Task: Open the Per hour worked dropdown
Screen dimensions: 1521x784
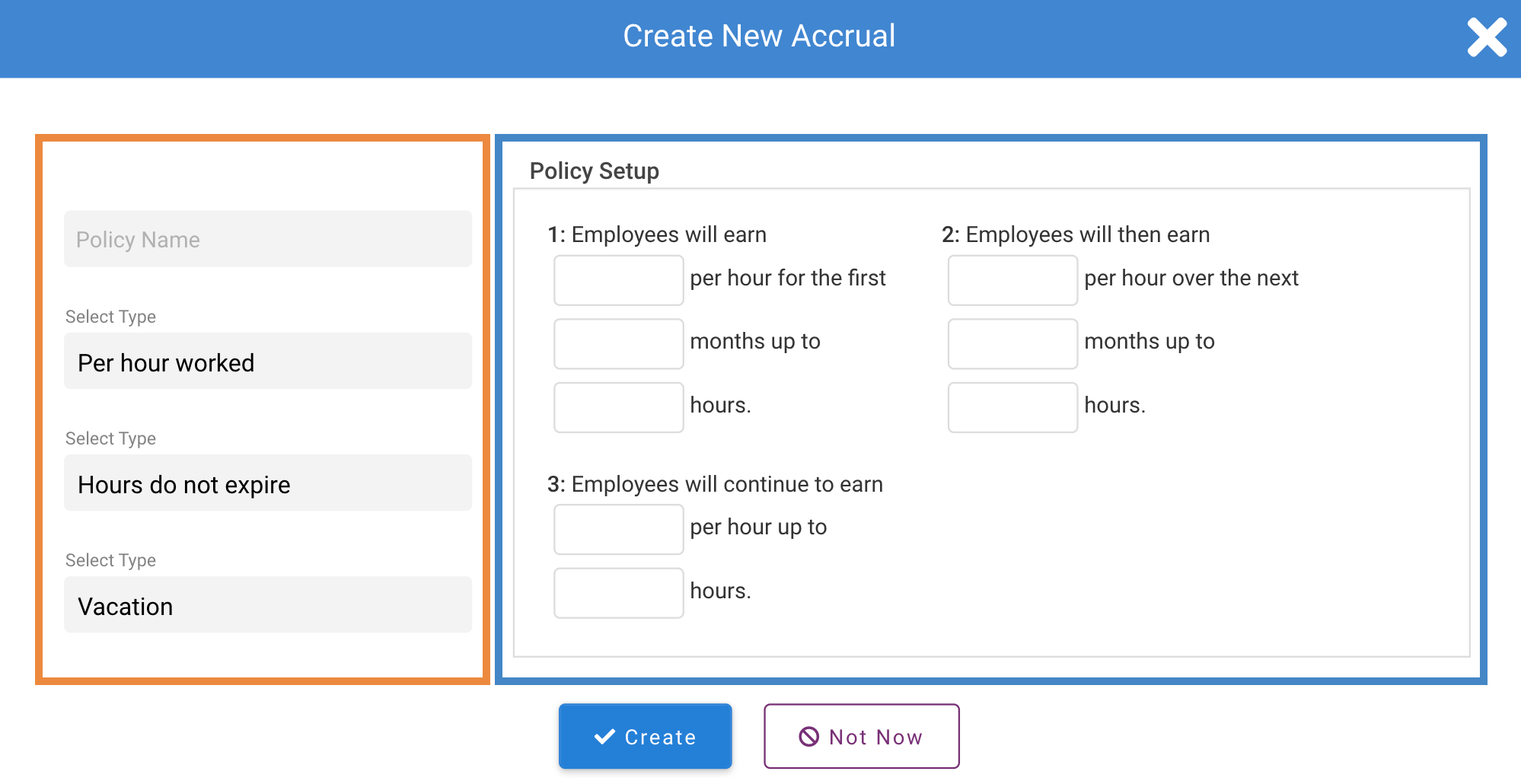Action: coord(268,362)
